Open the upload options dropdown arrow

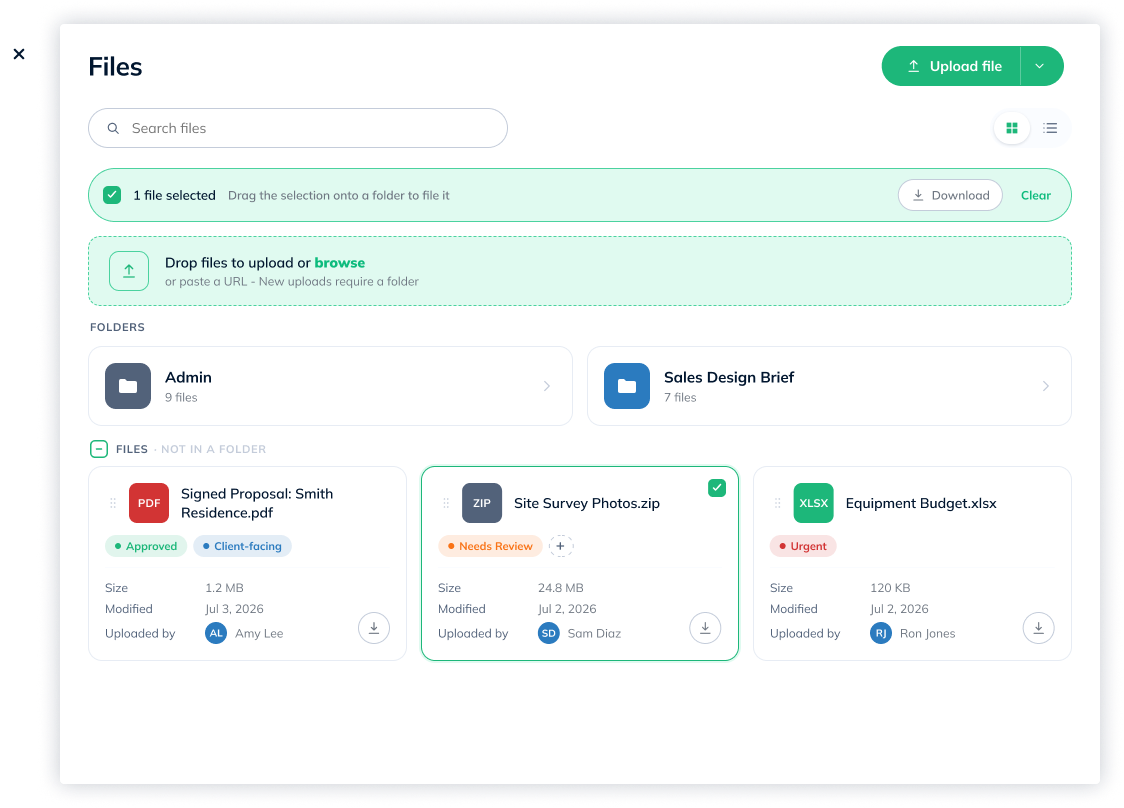pyautogui.click(x=1040, y=66)
